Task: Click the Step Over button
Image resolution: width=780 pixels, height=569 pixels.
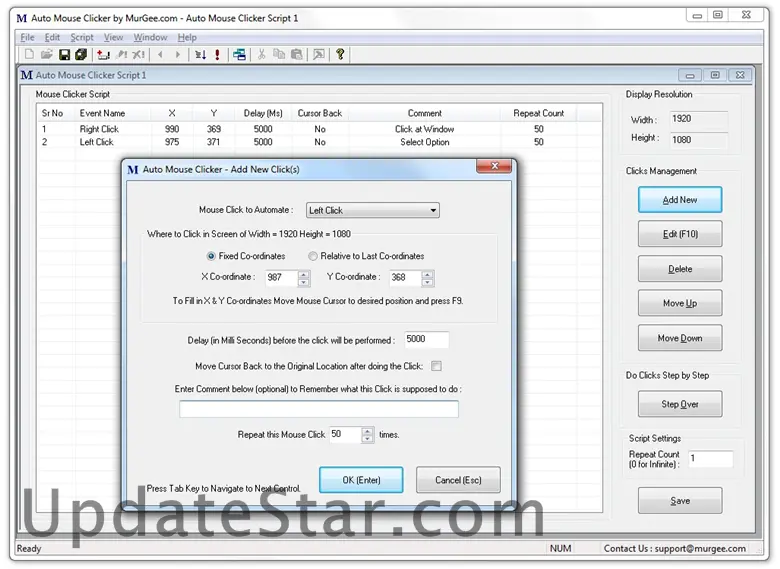Action: (679, 404)
